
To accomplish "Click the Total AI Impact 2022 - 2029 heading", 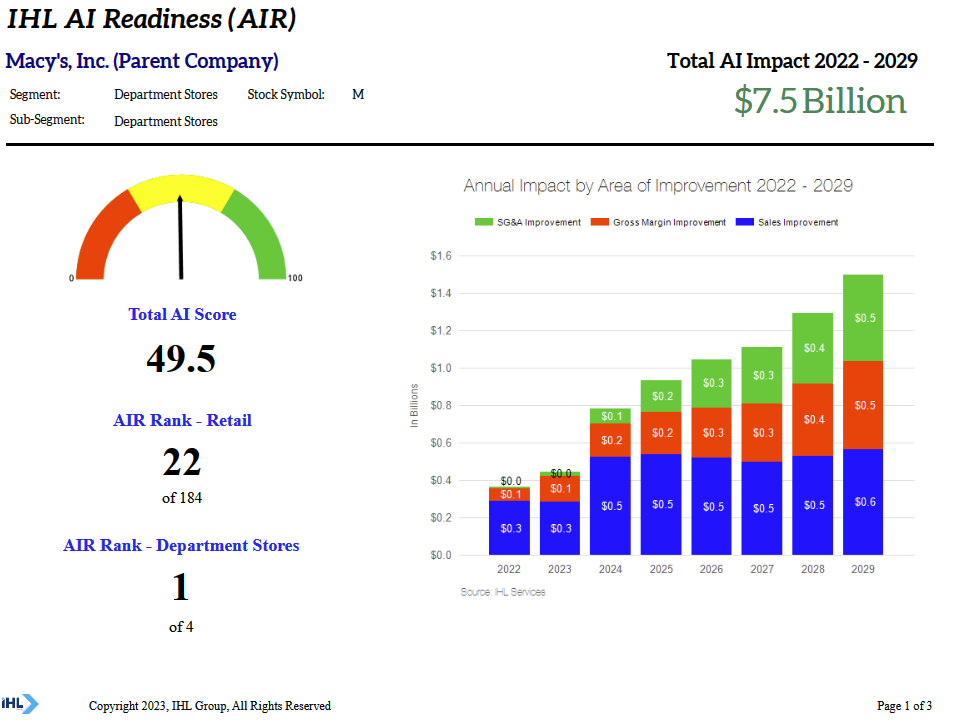I will coord(792,61).
